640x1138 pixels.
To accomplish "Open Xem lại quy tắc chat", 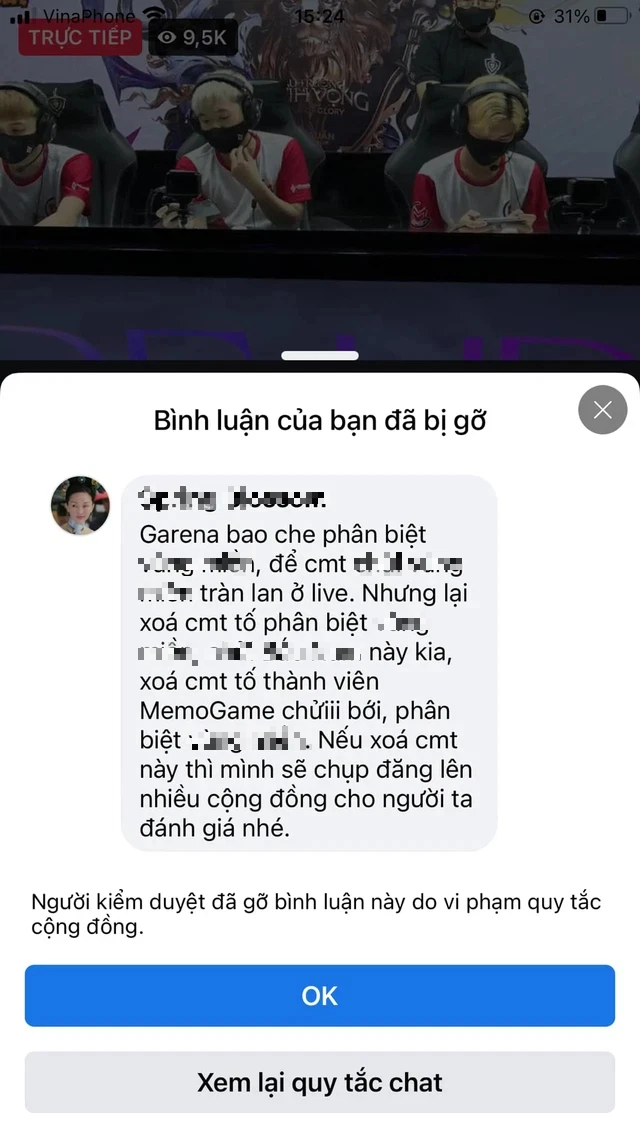I will click(320, 1082).
